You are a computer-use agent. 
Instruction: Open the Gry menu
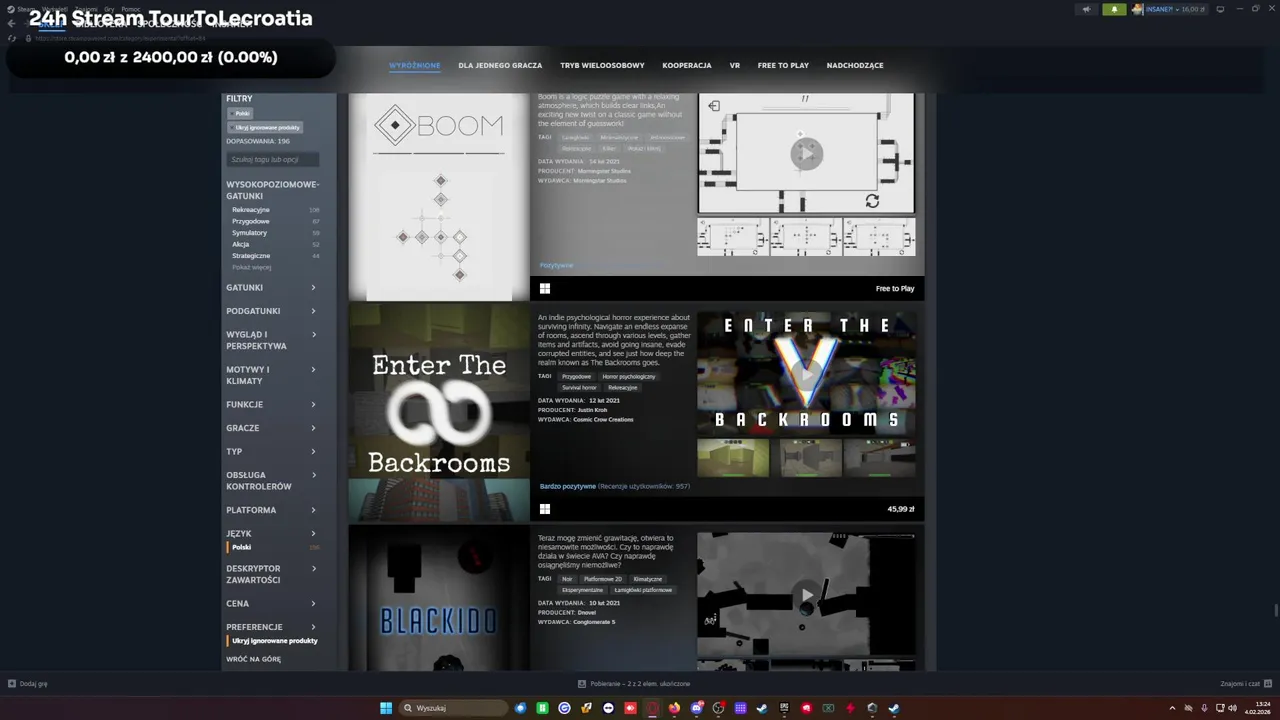point(108,9)
